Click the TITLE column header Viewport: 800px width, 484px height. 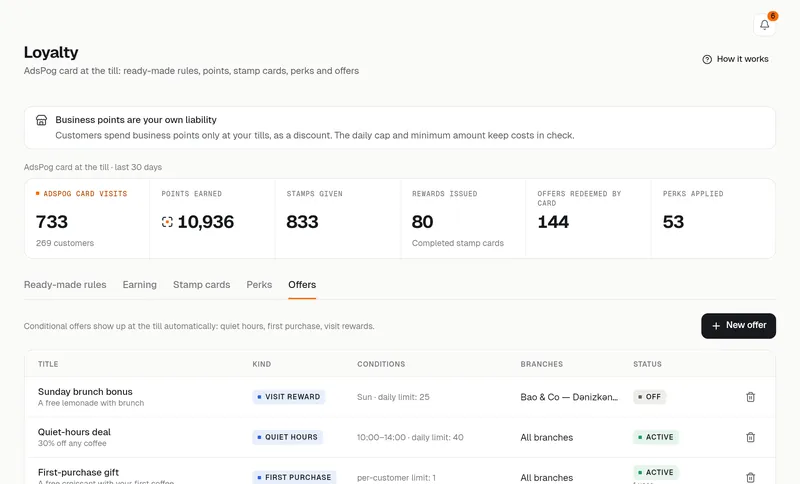pos(48,364)
